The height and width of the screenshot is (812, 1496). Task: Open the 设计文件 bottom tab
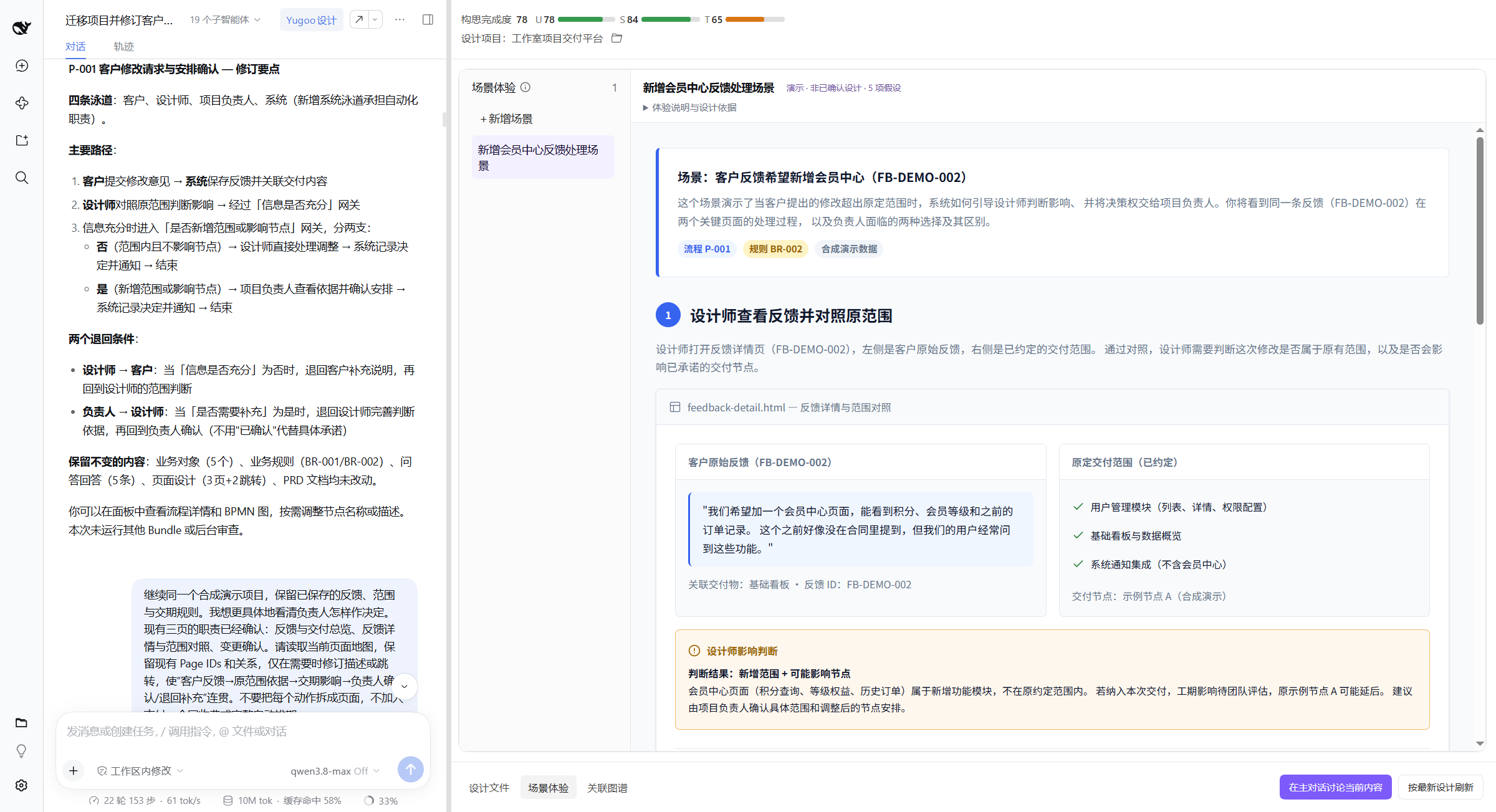tap(489, 788)
